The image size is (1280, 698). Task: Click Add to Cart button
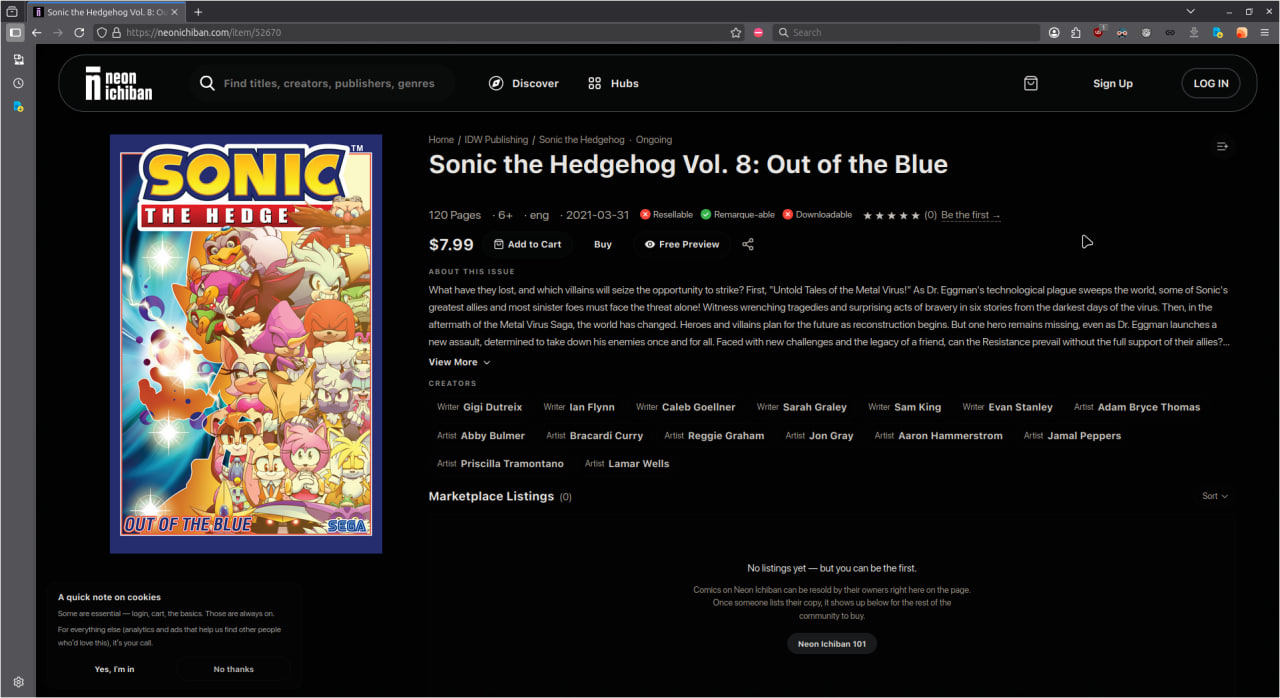[x=527, y=244]
